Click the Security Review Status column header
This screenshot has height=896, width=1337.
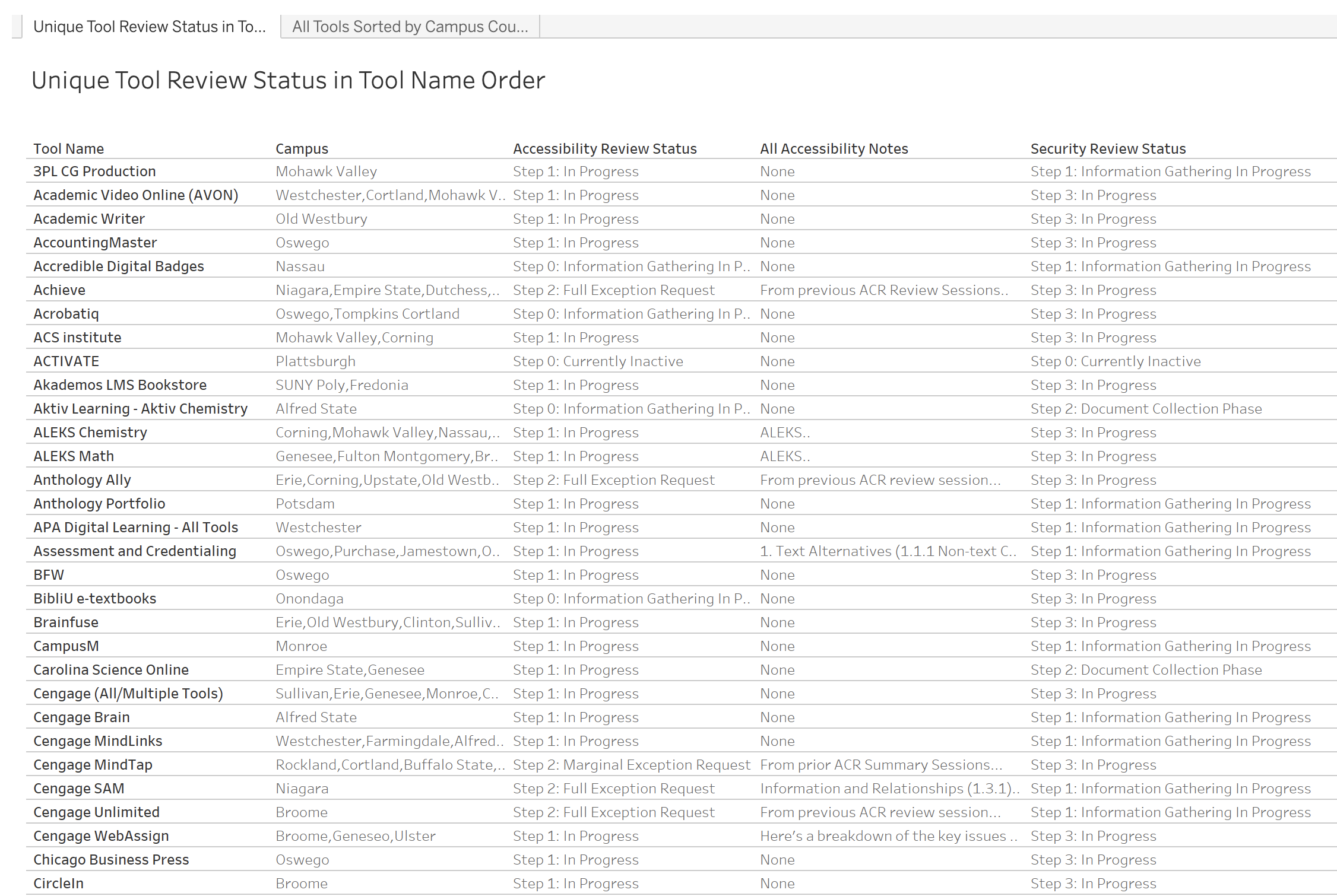point(1108,149)
